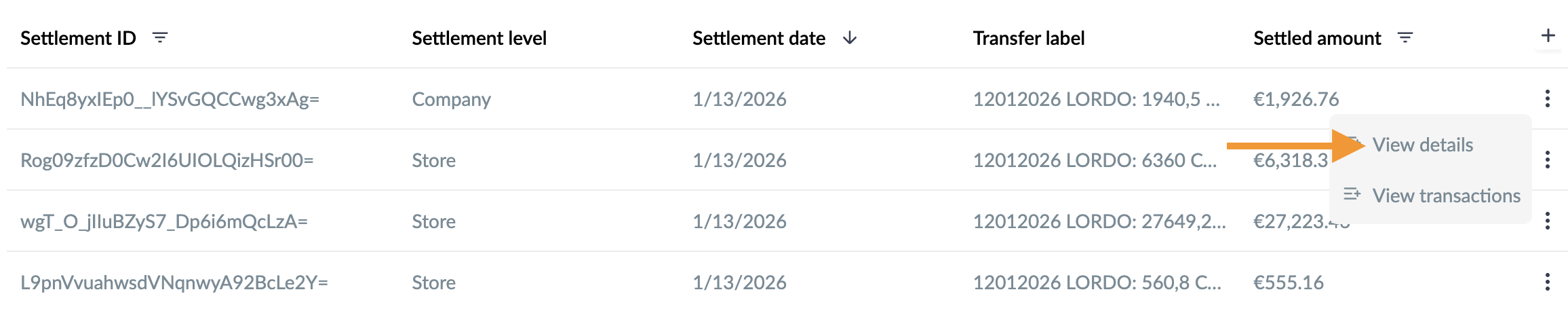Click transfer label 12012026 LORDO: 560,8
1568x311 pixels.
(x=1097, y=282)
